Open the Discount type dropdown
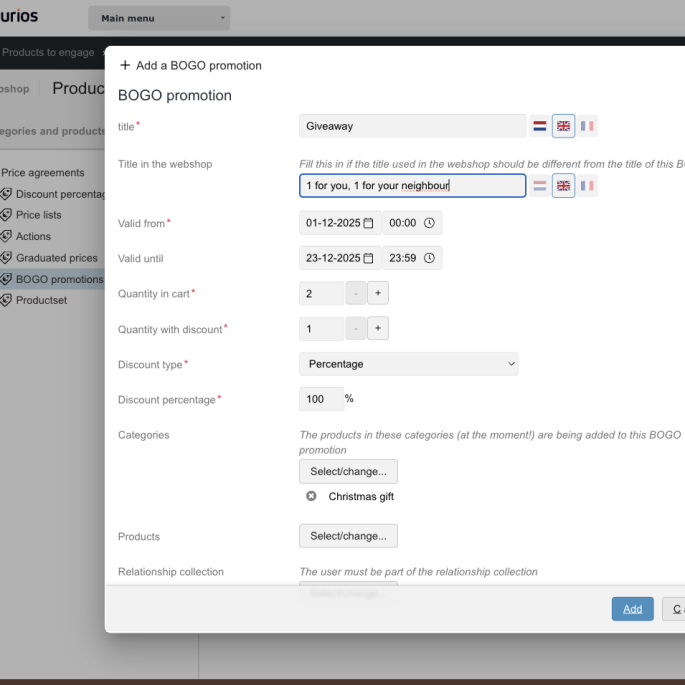The height and width of the screenshot is (685, 685). [x=408, y=364]
